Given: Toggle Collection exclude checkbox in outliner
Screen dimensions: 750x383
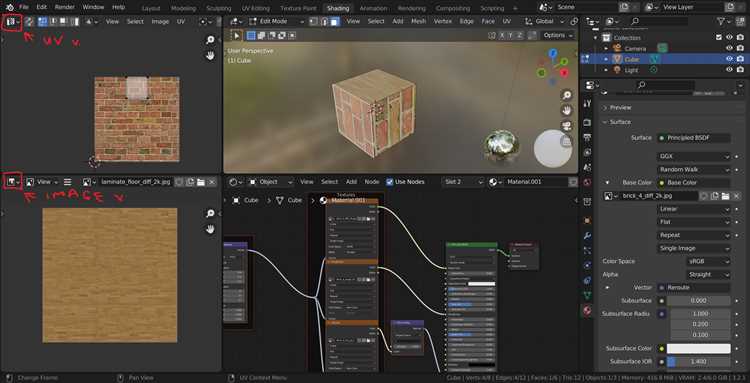Looking at the screenshot, I should point(718,37).
